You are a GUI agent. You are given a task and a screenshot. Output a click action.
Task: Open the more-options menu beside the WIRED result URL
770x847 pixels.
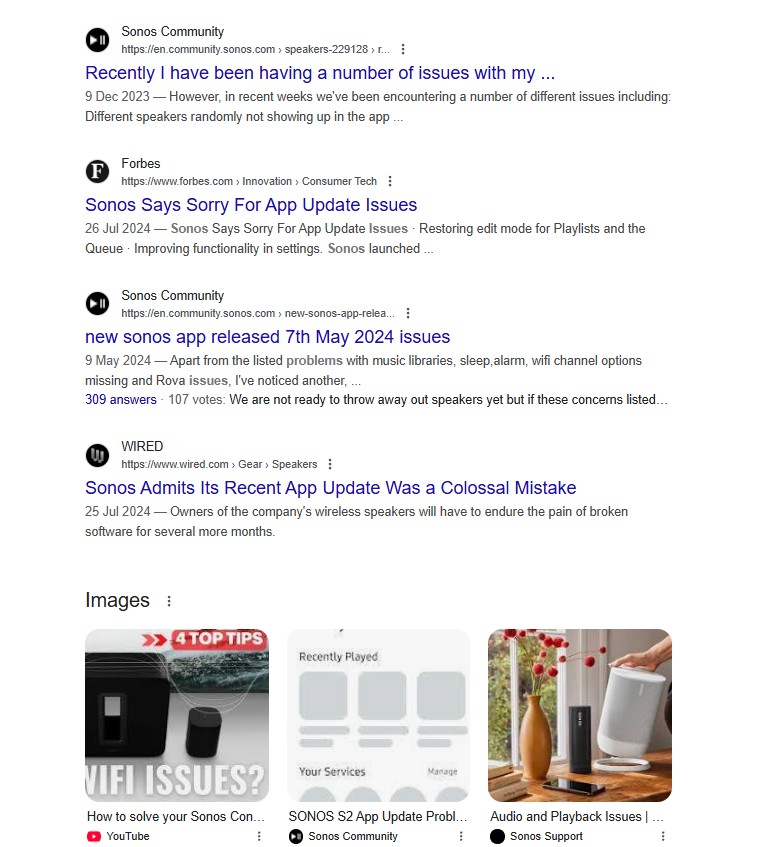click(x=330, y=465)
